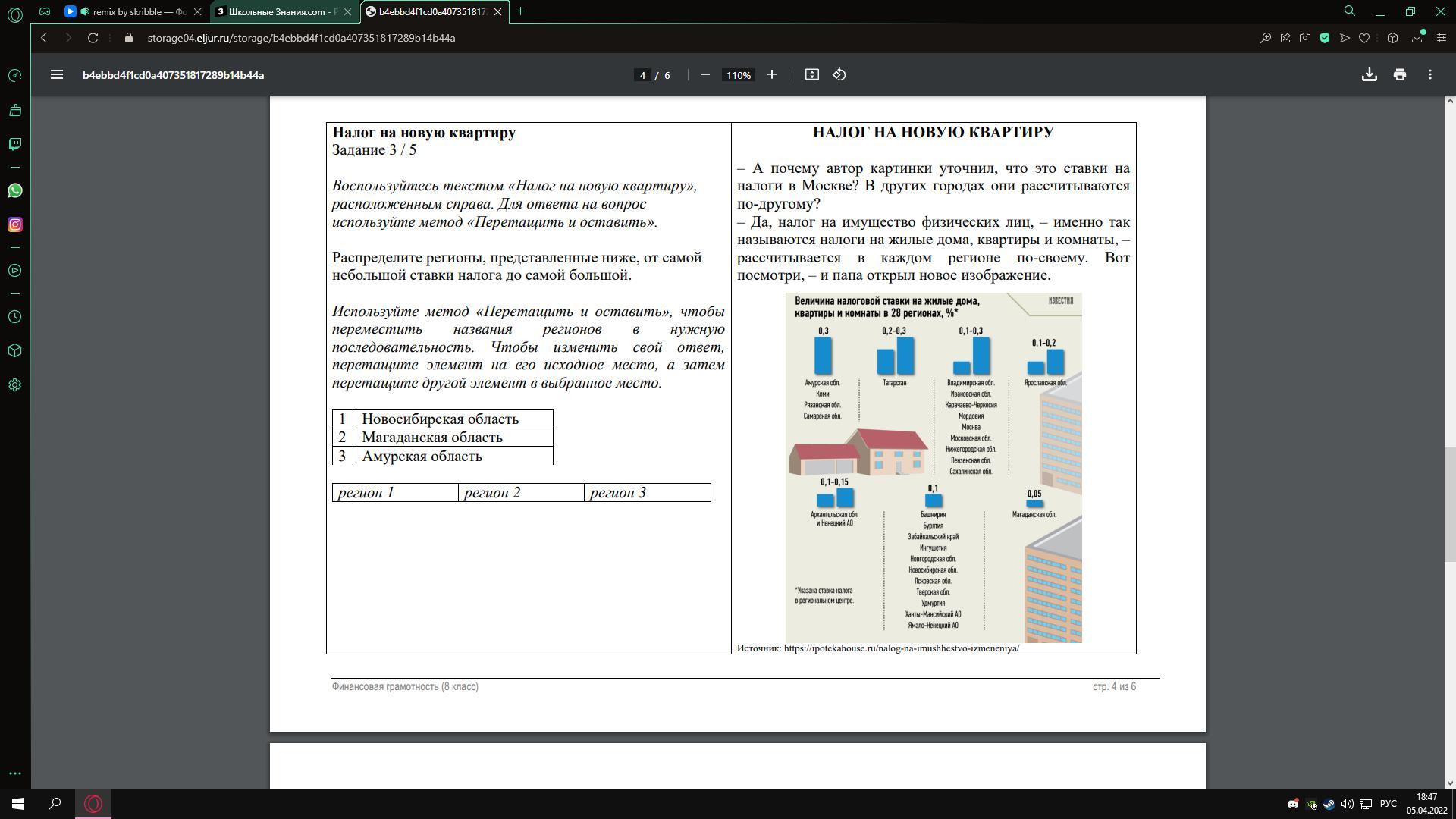Click the 'регион 1' cell
The image size is (1456, 819).
395,493
